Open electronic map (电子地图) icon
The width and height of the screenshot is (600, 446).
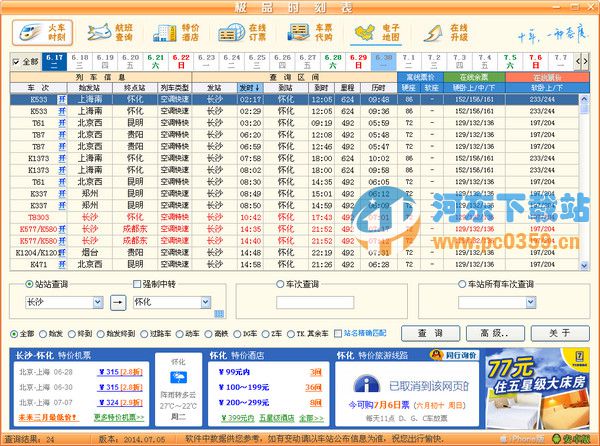(x=377, y=33)
